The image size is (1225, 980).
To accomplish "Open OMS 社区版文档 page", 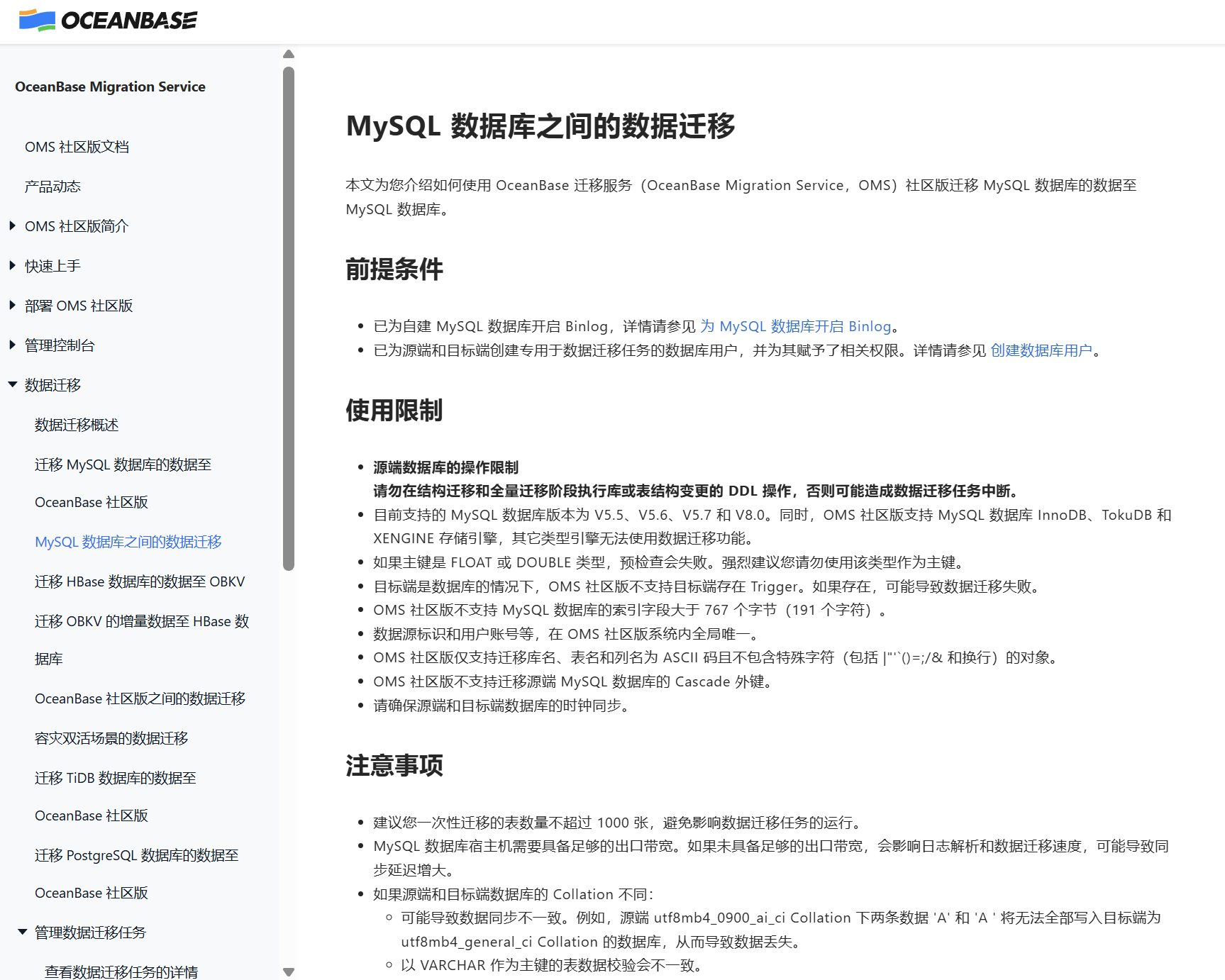I will (77, 147).
